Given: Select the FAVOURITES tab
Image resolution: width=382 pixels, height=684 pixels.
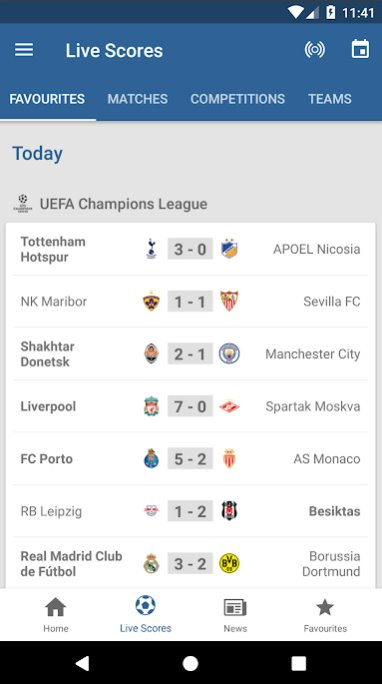Looking at the screenshot, I should 47,99.
